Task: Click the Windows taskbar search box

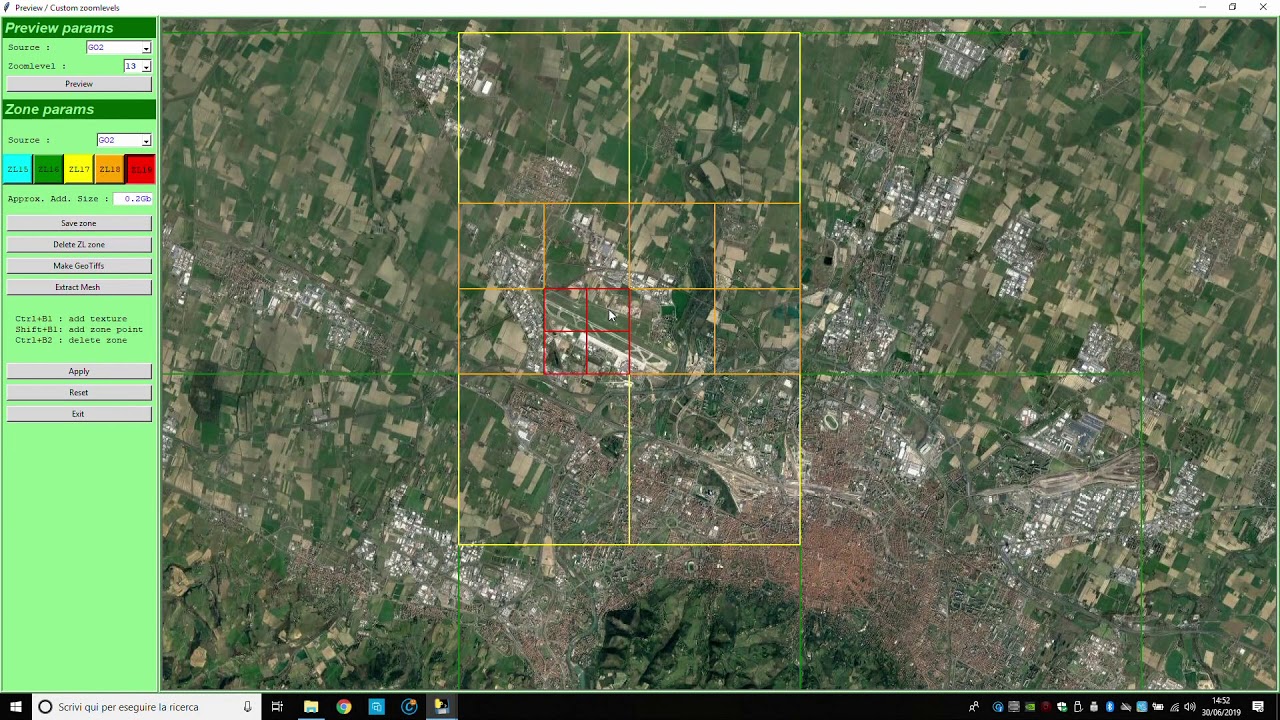Action: [145, 707]
